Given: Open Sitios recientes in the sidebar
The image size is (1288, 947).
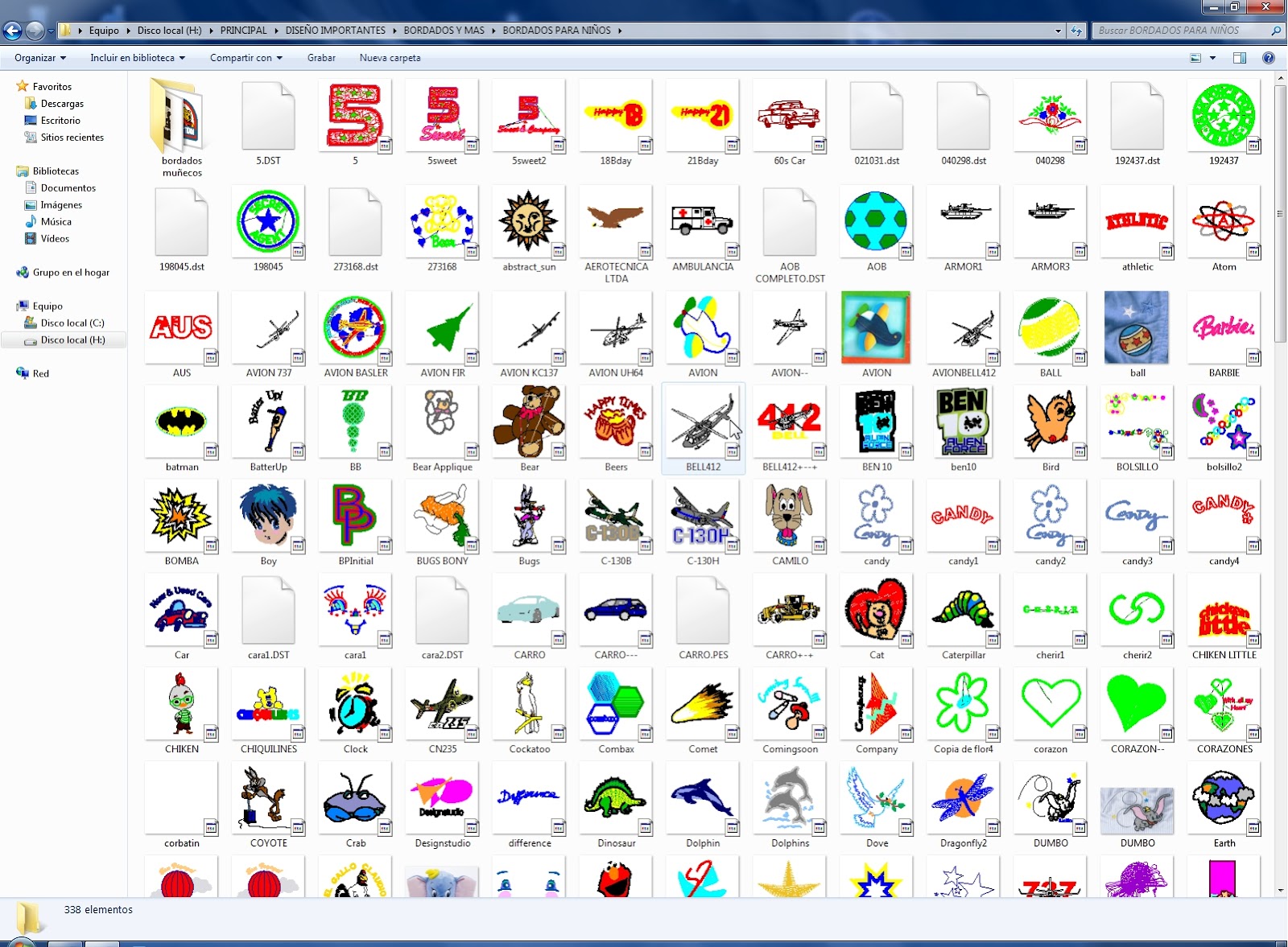Looking at the screenshot, I should [x=72, y=138].
